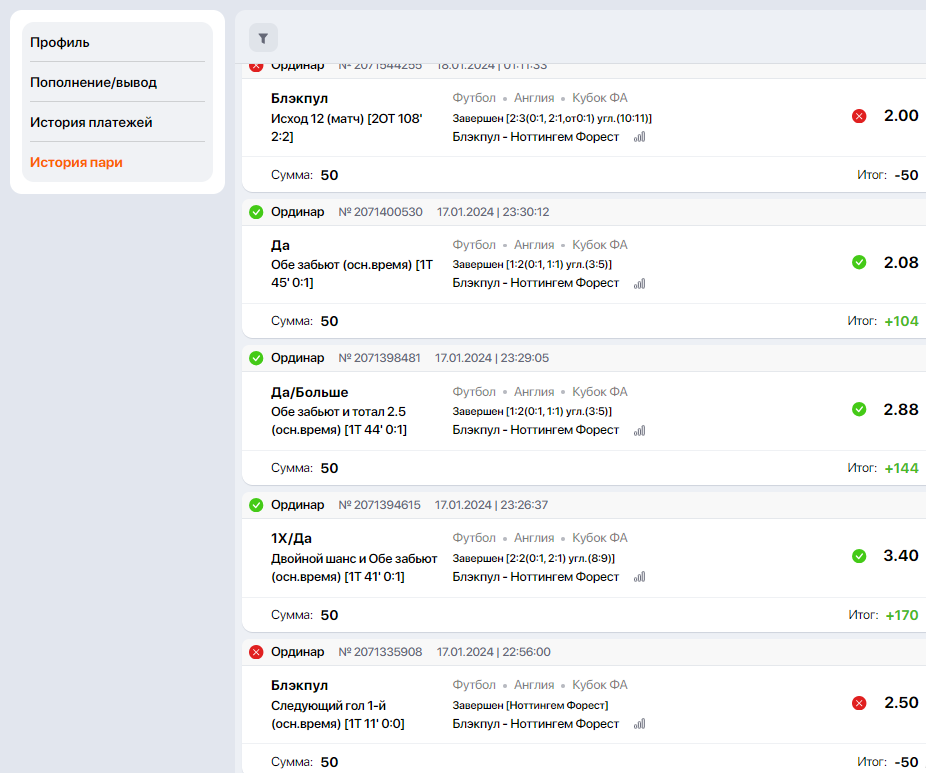Click red loss icon beside odds 2.00
The width and height of the screenshot is (926, 773).
pyautogui.click(x=859, y=116)
